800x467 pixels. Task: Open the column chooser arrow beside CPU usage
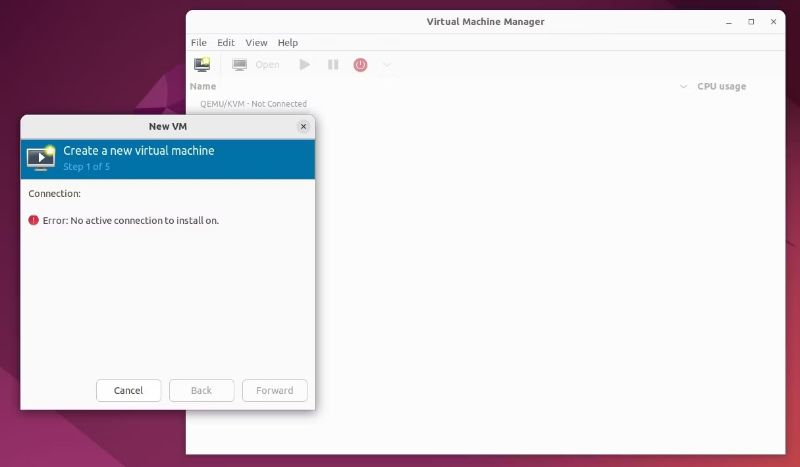click(x=684, y=87)
